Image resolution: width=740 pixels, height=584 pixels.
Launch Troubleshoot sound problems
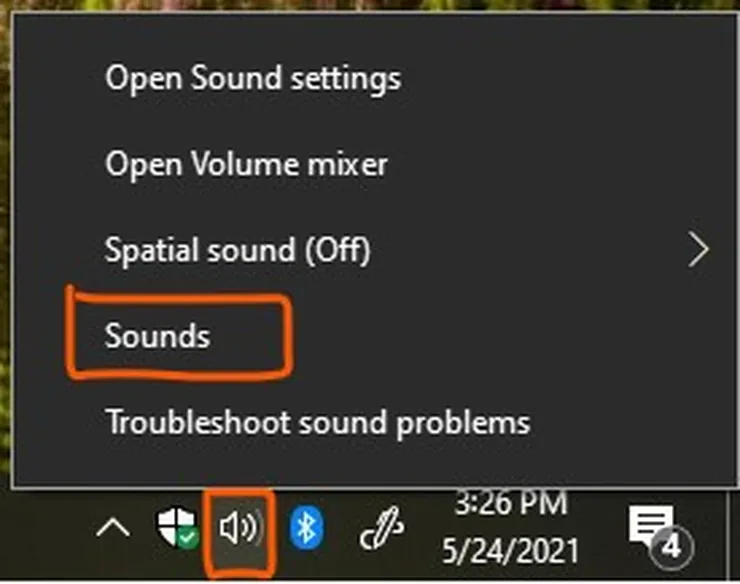pos(318,422)
